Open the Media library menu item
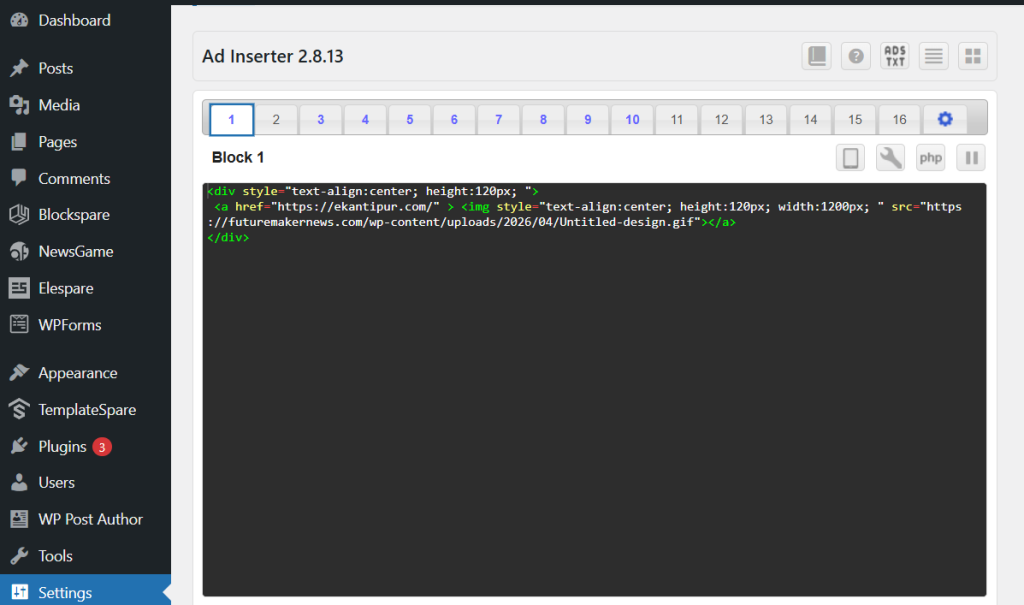The width and height of the screenshot is (1024, 605). (59, 105)
